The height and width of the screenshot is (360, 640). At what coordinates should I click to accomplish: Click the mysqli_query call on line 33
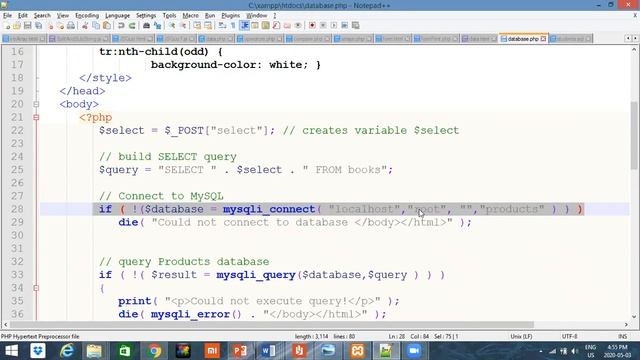256,275
